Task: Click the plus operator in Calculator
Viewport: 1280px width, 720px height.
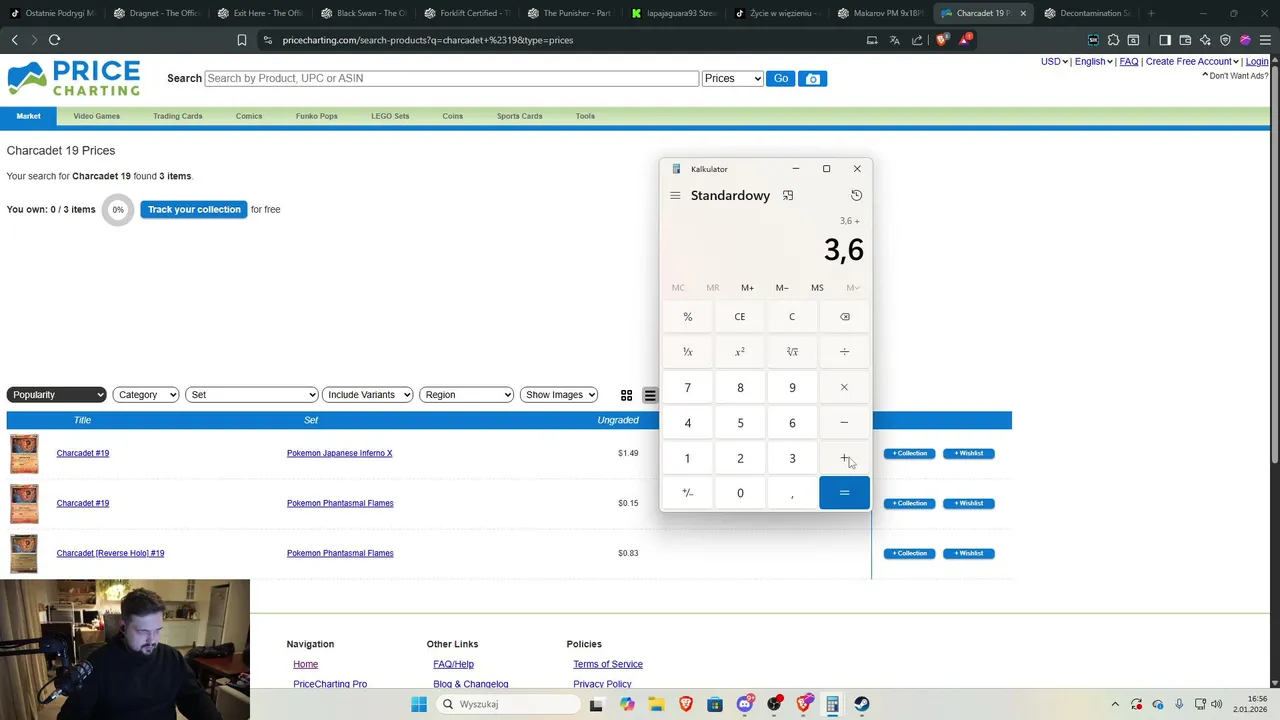Action: (844, 458)
